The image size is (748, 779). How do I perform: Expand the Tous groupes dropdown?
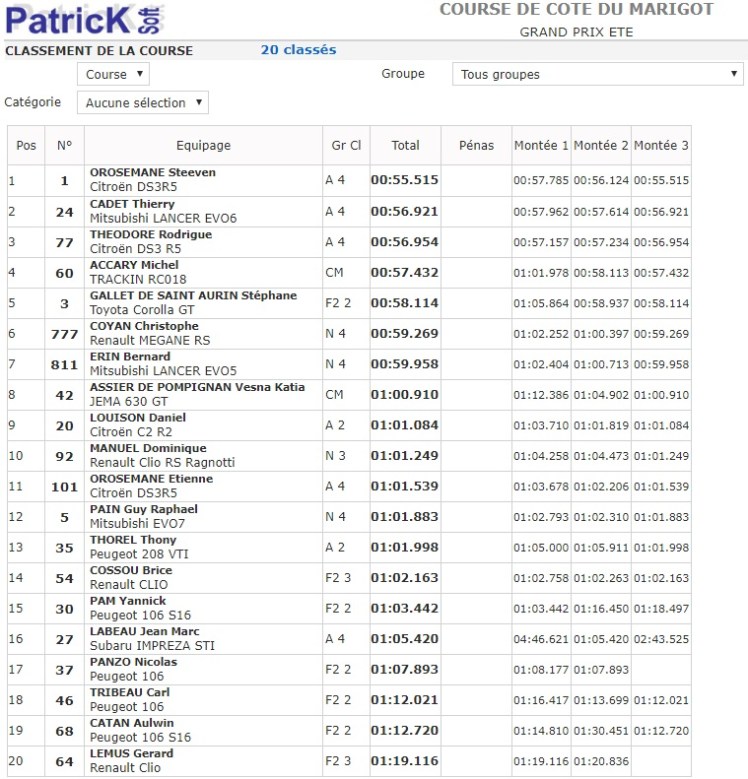597,74
